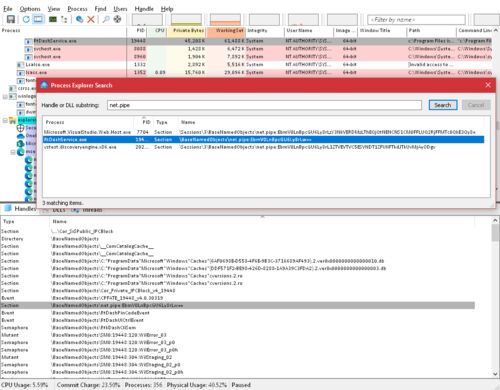Switch to the Handles tab
This screenshot has height=390, width=500.
pos(20,209)
